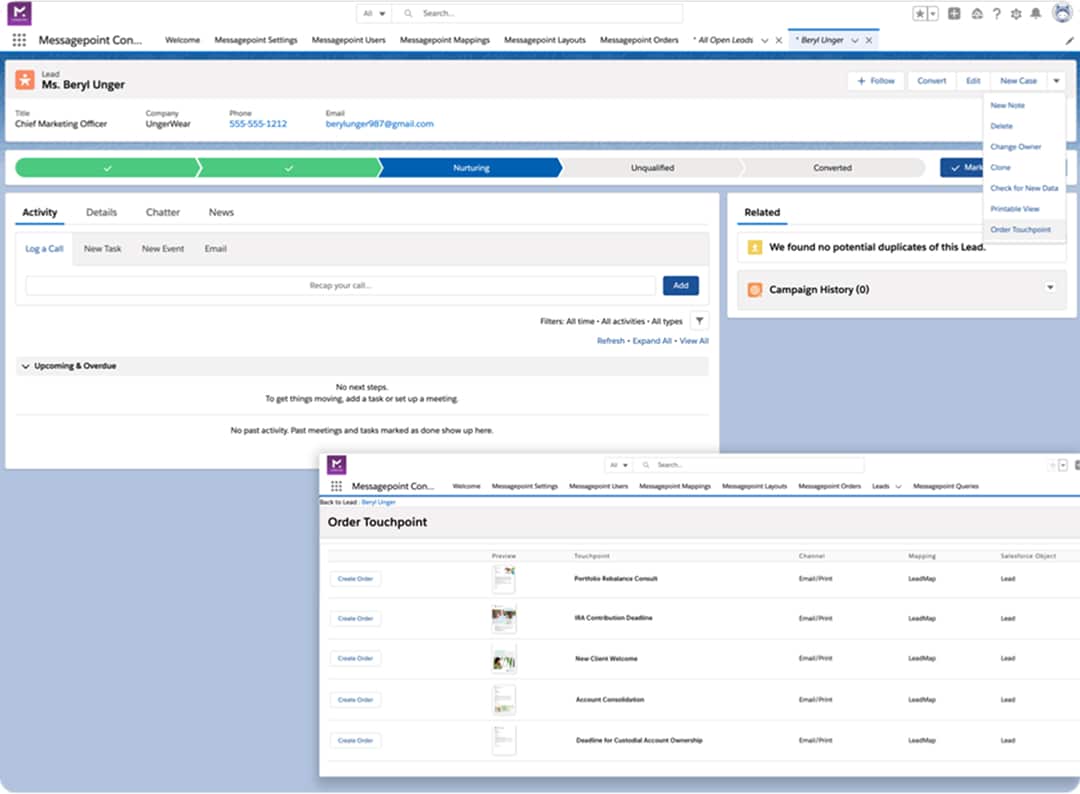The height and width of the screenshot is (794, 1080).
Task: Open Messagepoint Orders nav tab
Action: pyautogui.click(x=639, y=40)
